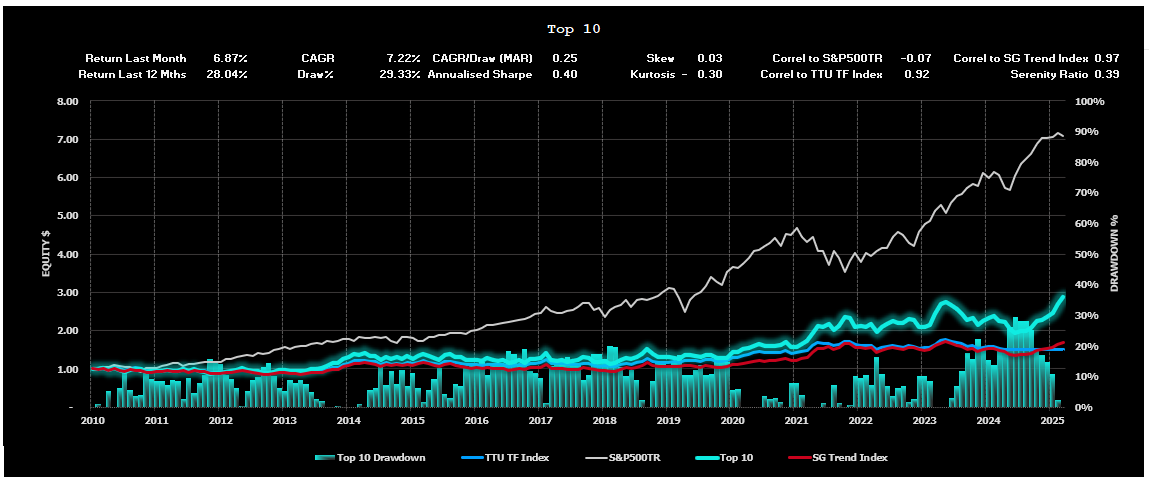Click the 2015 x-axis year label

click(412, 421)
